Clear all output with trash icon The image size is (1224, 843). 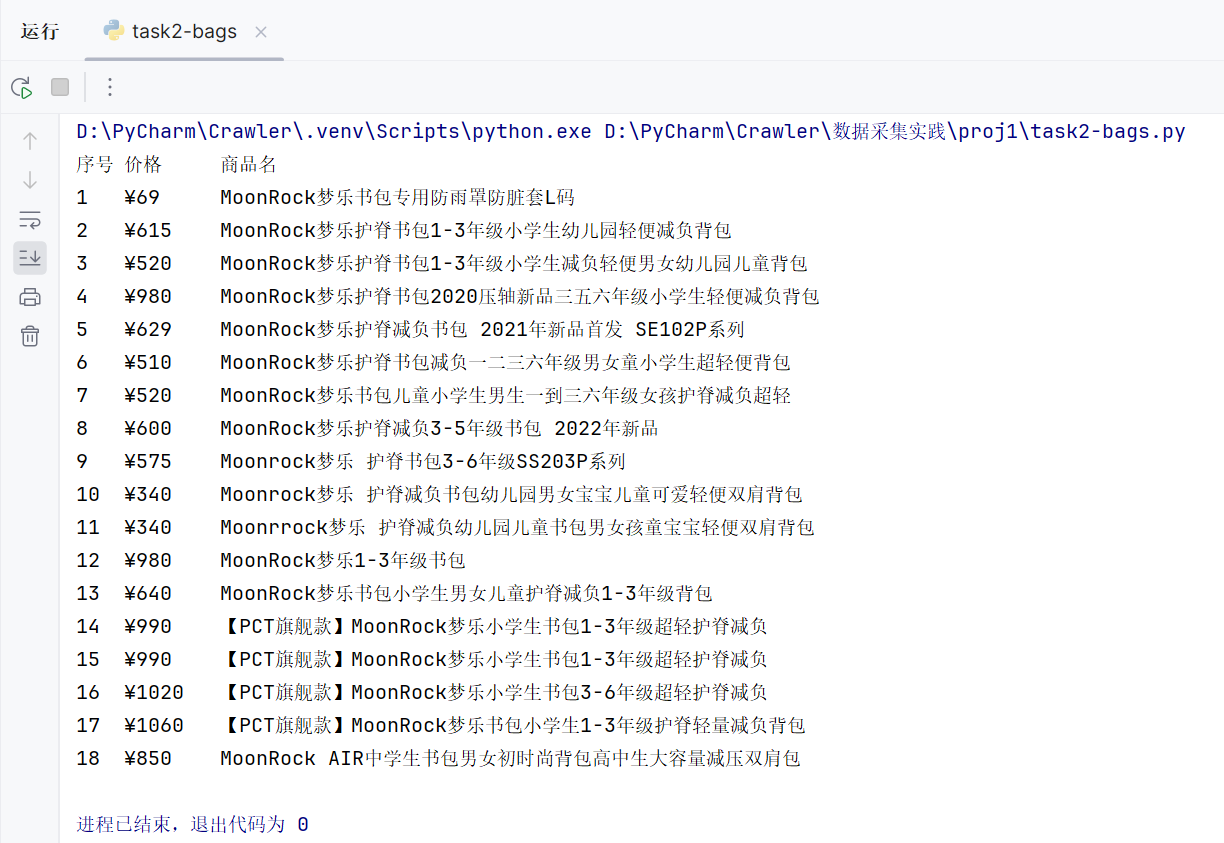[x=30, y=336]
